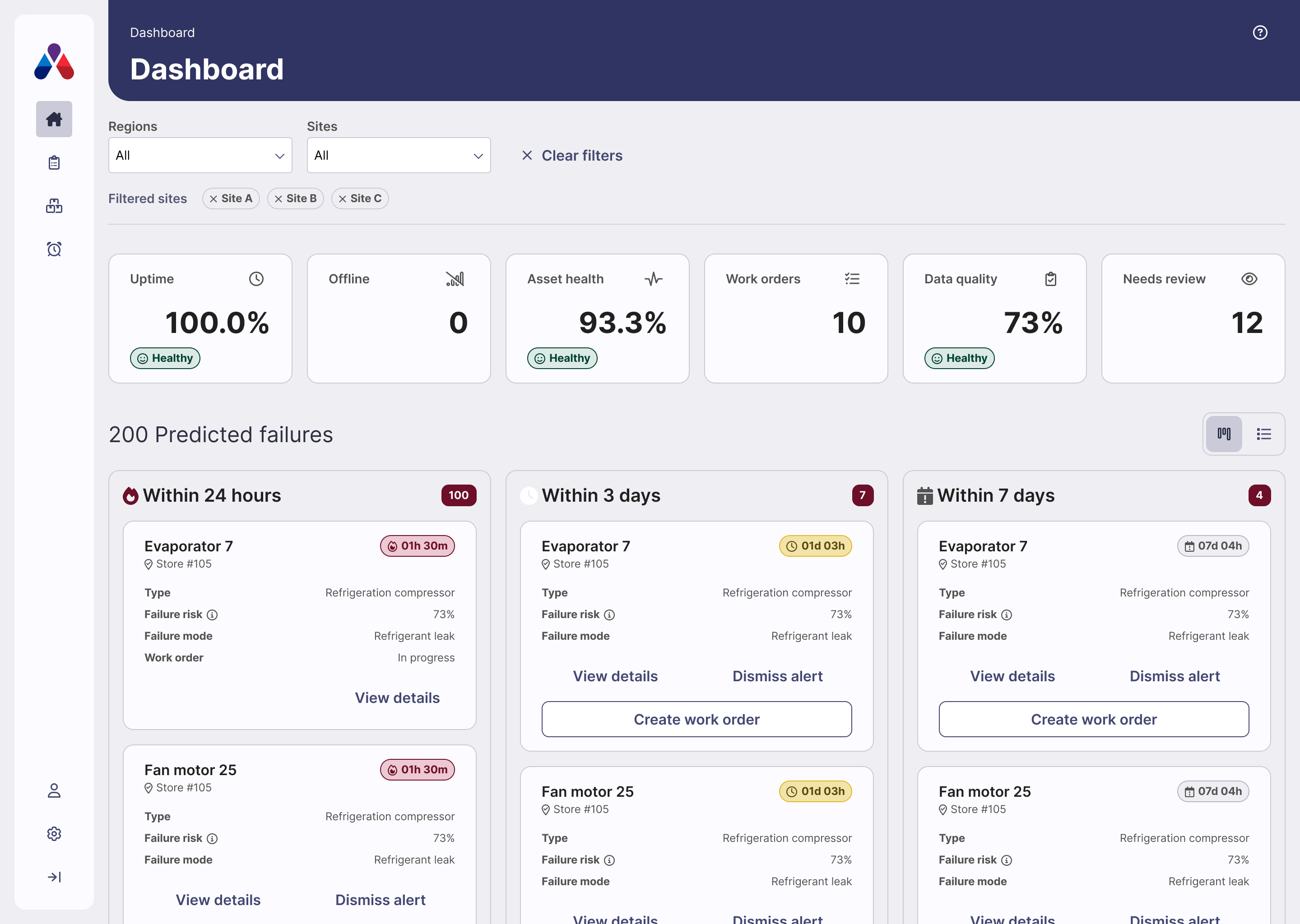Click the help question mark icon
The image size is (1300, 924).
tap(1259, 32)
